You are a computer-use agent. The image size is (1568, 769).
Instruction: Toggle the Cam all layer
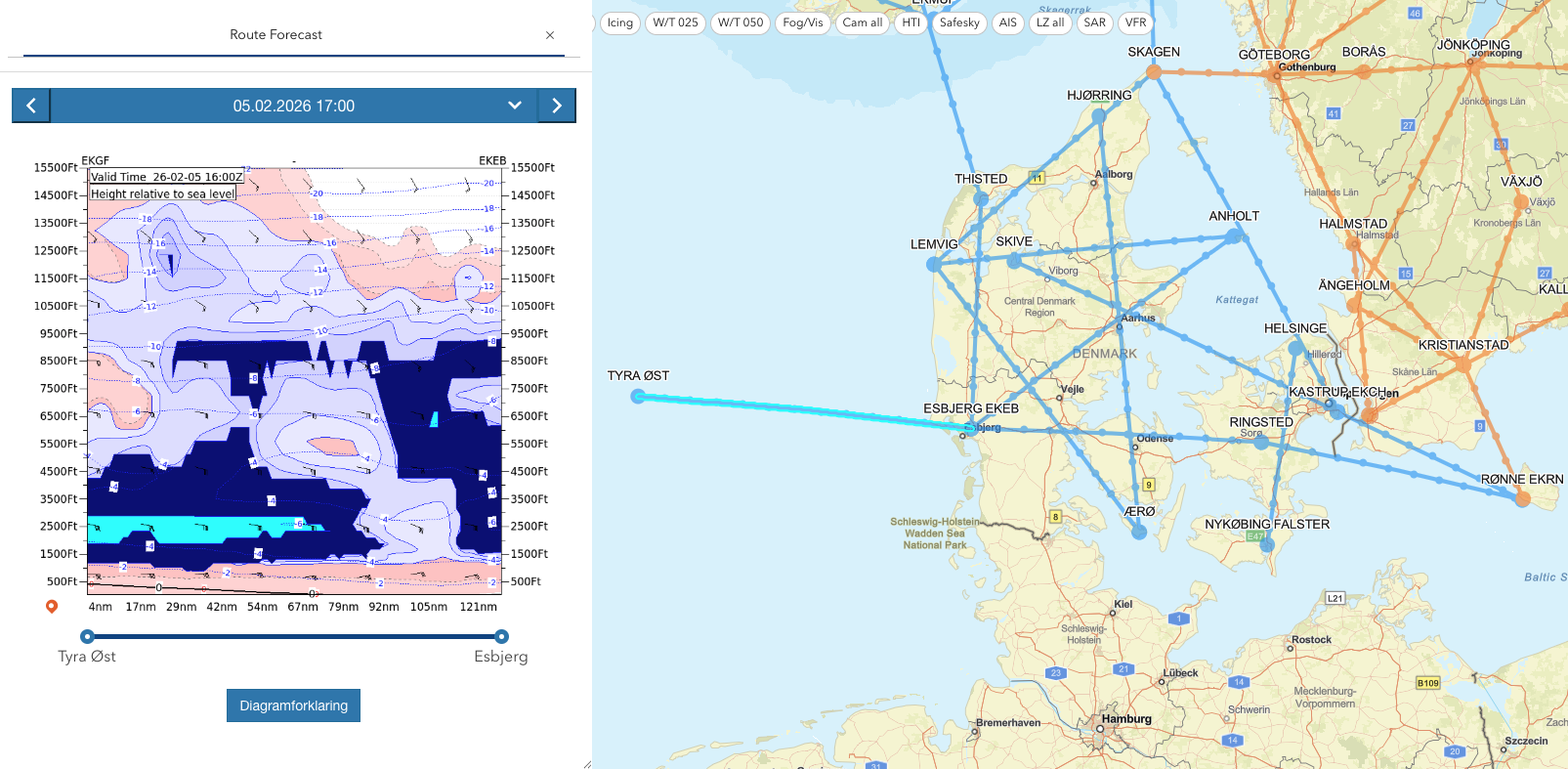[863, 22]
